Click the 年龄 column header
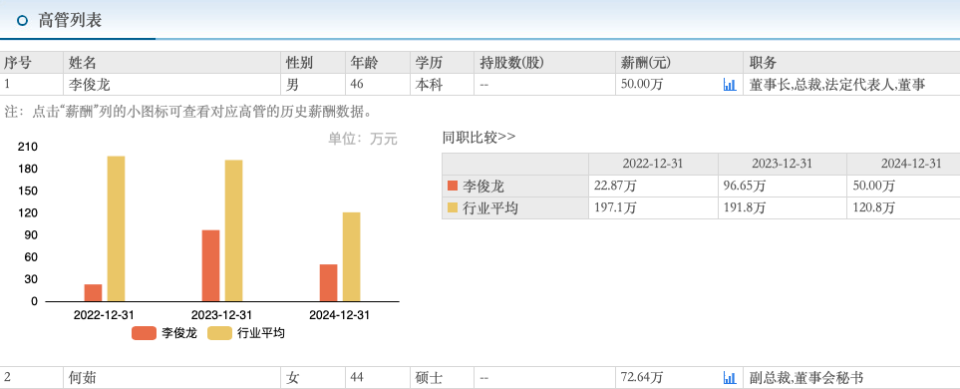This screenshot has height=389, width=960. [x=377, y=62]
